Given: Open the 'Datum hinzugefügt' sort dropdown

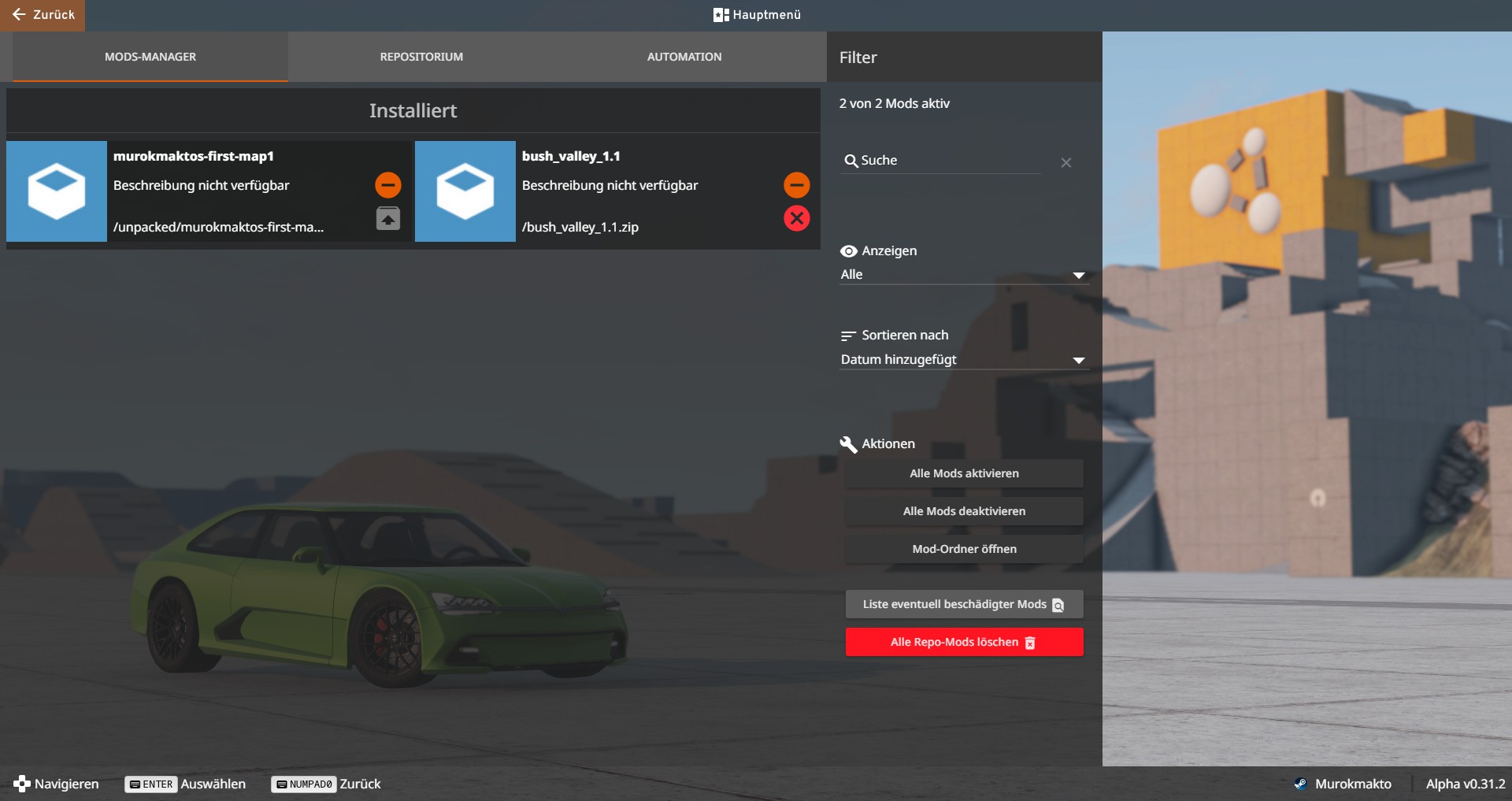Looking at the screenshot, I should pos(964,360).
